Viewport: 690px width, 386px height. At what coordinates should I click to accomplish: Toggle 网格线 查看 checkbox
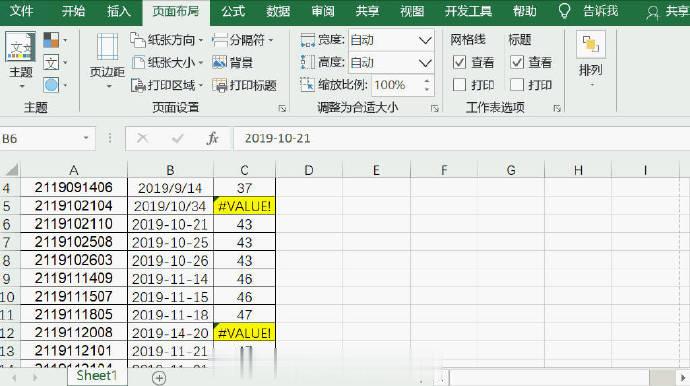[x=459, y=62]
